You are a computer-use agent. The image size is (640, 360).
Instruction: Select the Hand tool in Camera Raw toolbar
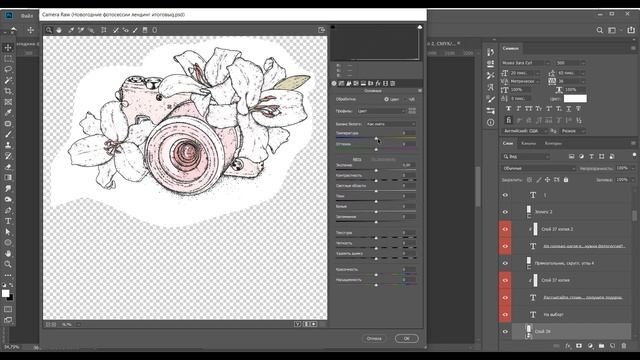(59, 30)
